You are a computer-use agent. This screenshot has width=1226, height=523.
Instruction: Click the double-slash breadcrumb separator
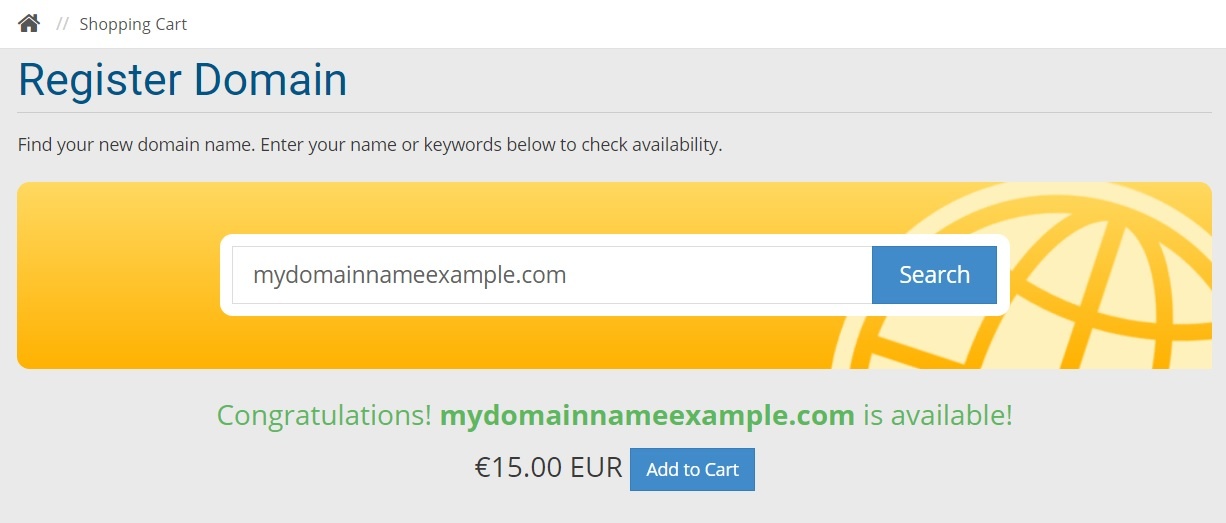click(62, 24)
